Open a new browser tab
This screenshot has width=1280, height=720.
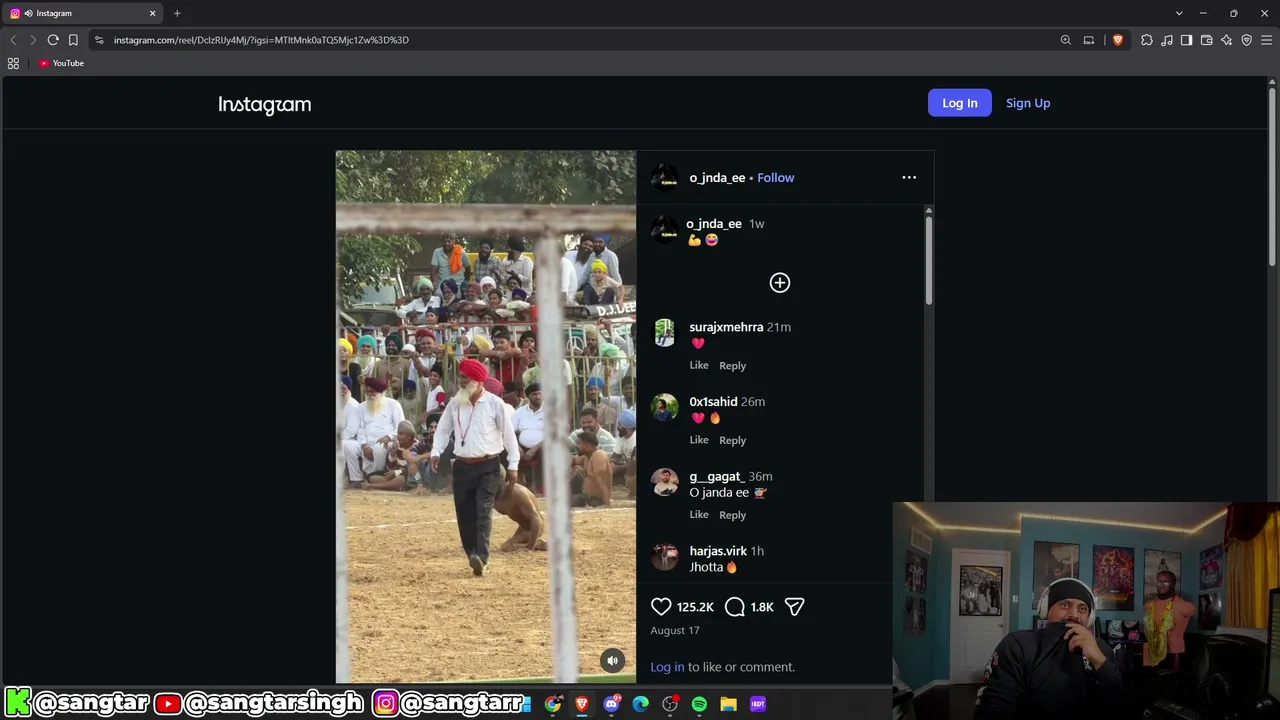point(177,13)
